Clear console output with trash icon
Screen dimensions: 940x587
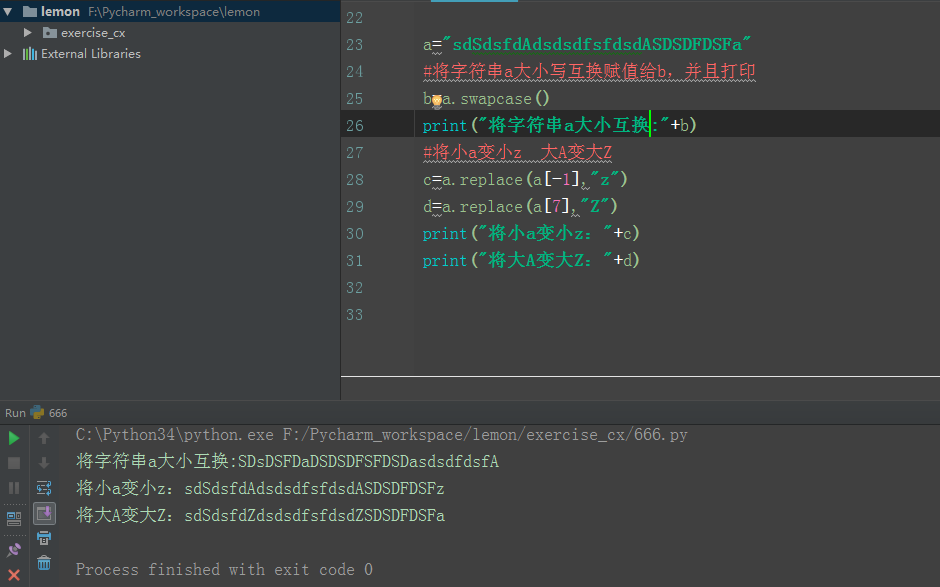click(44, 563)
